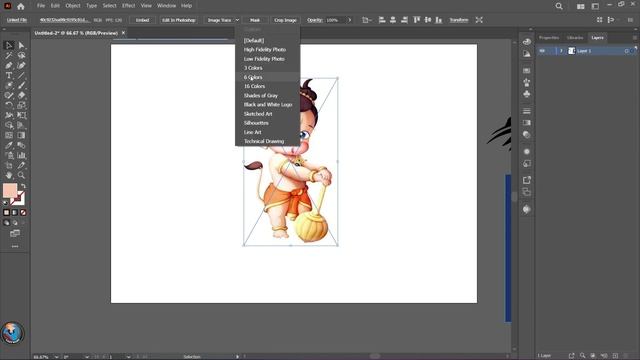
Task: Select the Lasso tool
Action: coord(21,55)
